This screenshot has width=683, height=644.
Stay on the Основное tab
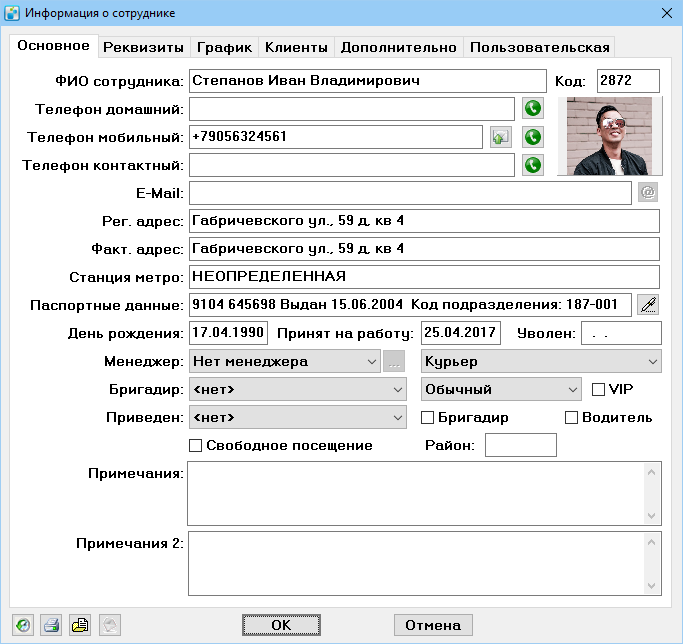54,46
